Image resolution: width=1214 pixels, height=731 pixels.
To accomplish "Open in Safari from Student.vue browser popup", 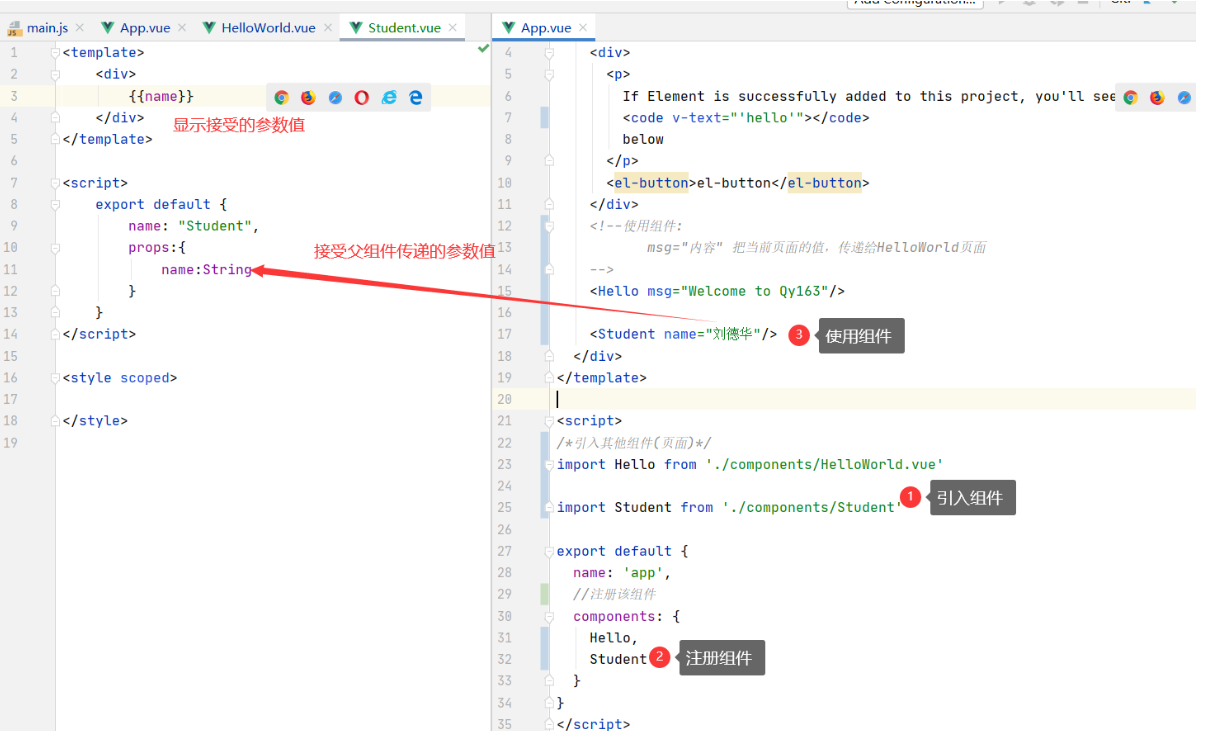I will coord(335,97).
